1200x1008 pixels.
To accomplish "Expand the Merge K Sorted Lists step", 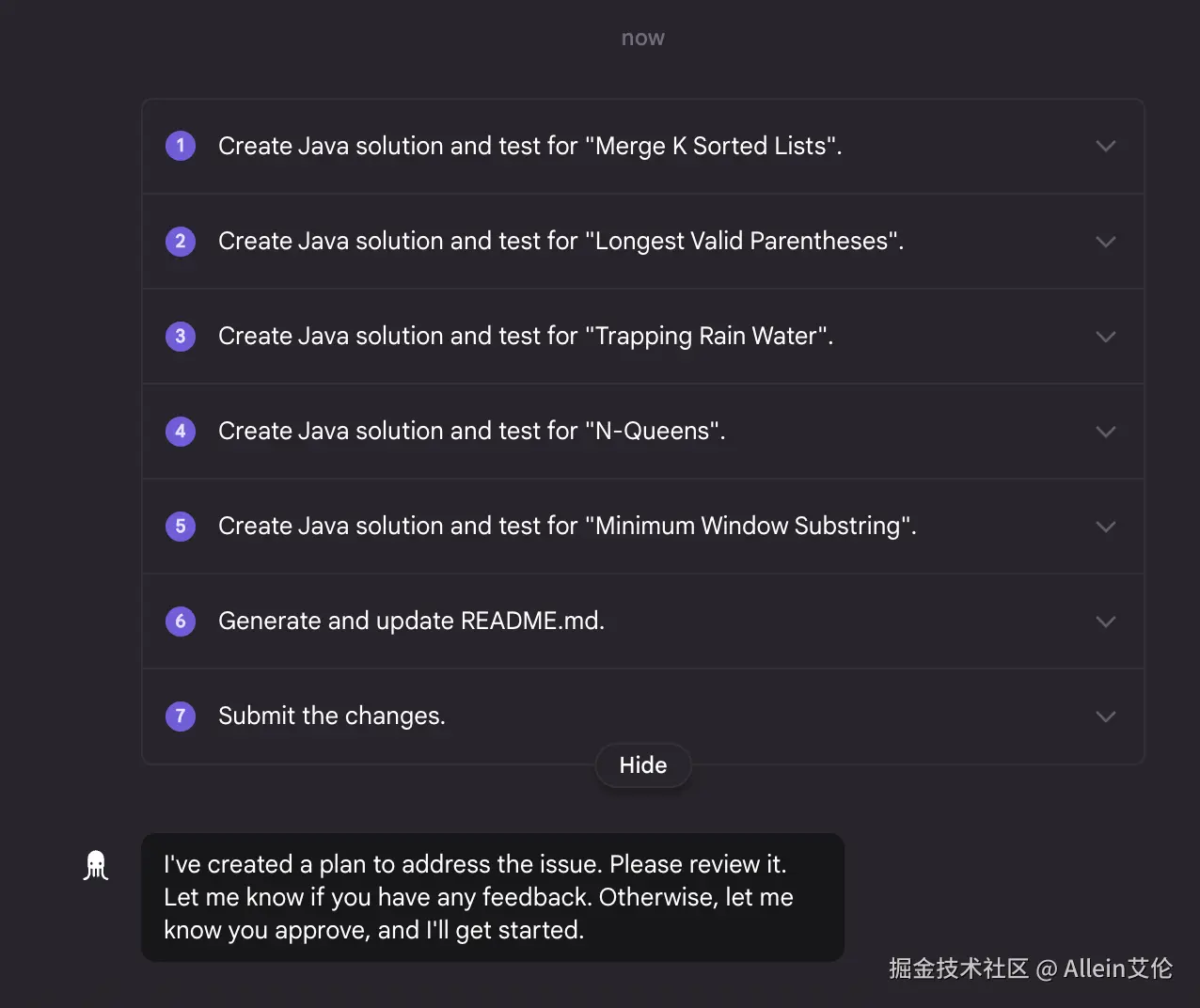I will coord(1105,146).
